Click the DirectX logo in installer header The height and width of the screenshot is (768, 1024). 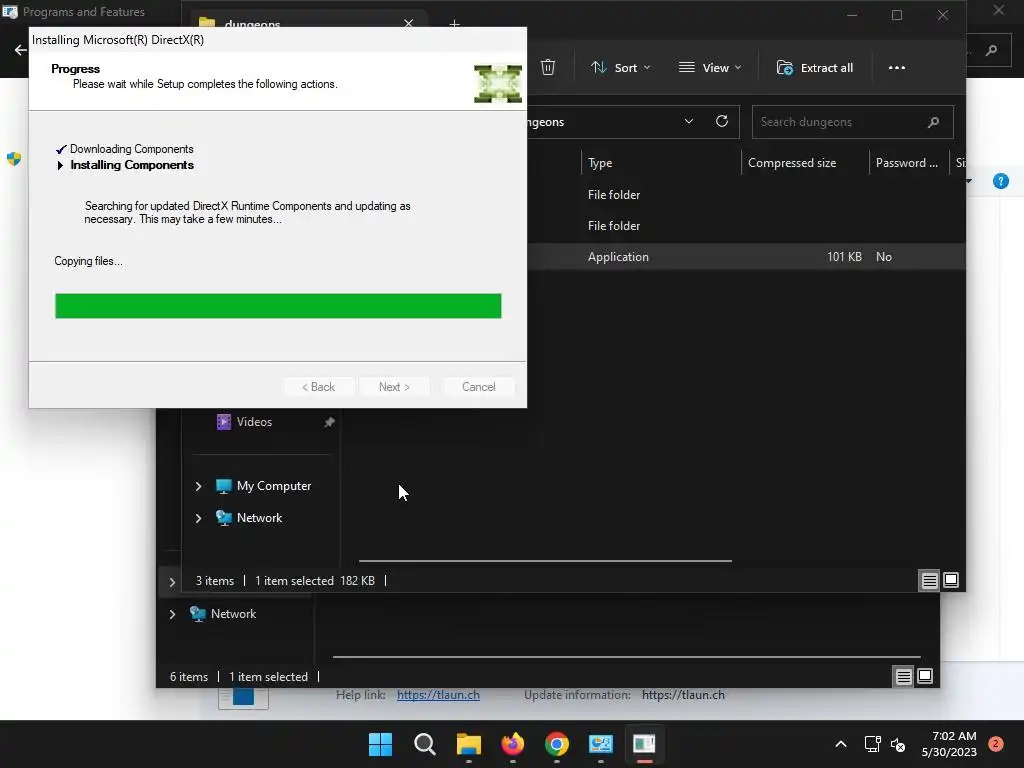(498, 84)
